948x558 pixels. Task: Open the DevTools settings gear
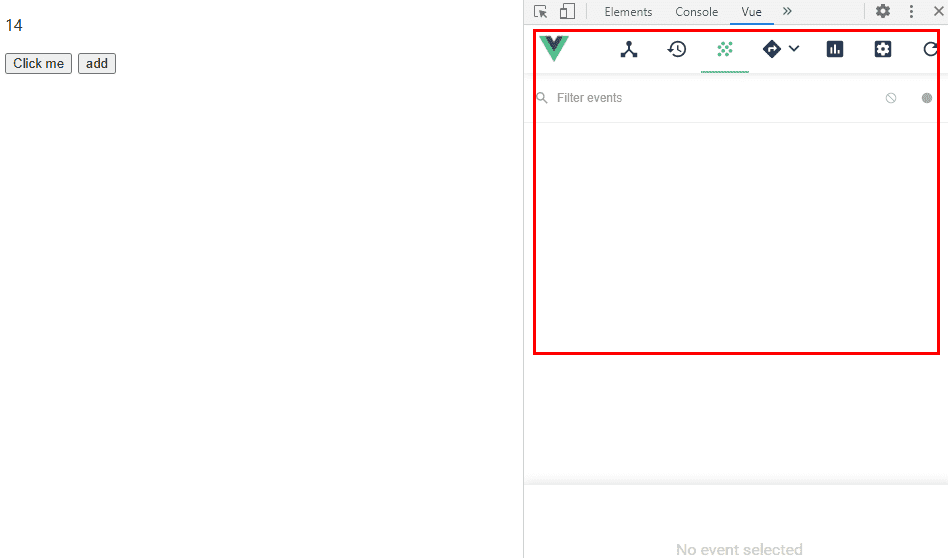tap(883, 11)
